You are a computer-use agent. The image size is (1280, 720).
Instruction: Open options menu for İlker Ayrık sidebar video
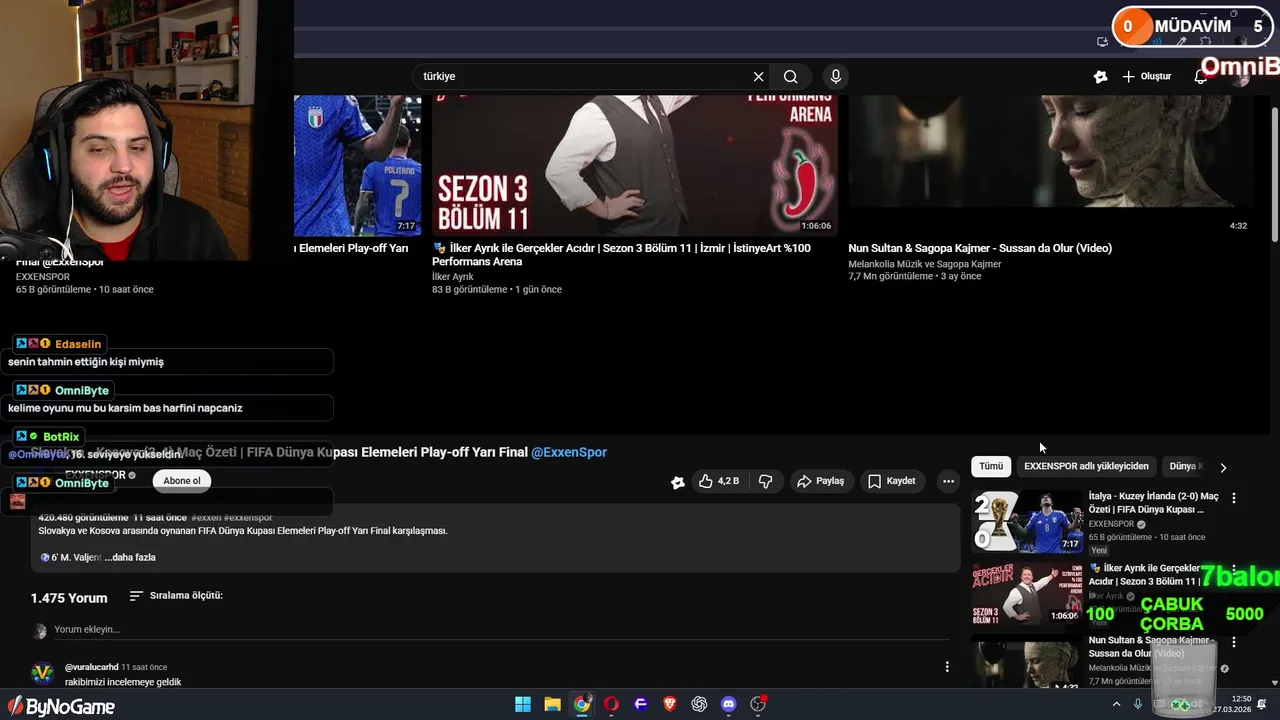tap(1234, 570)
